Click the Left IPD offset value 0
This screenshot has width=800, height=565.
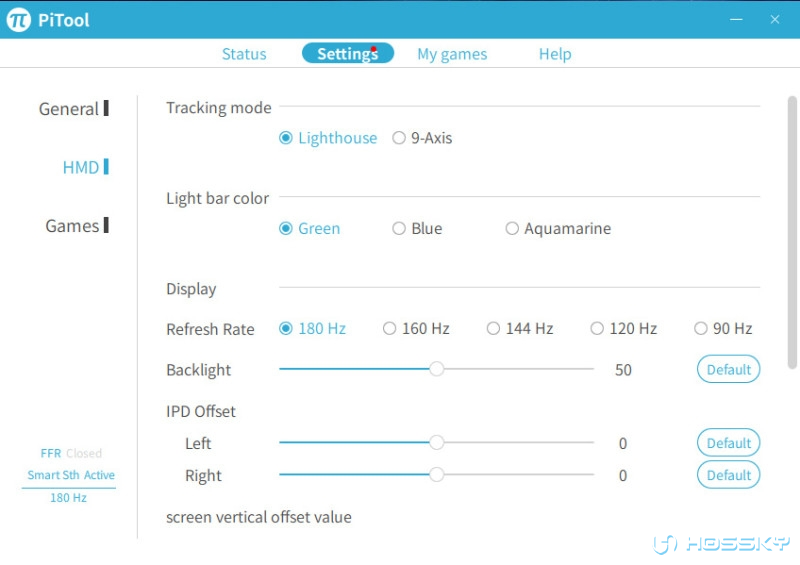pos(623,443)
